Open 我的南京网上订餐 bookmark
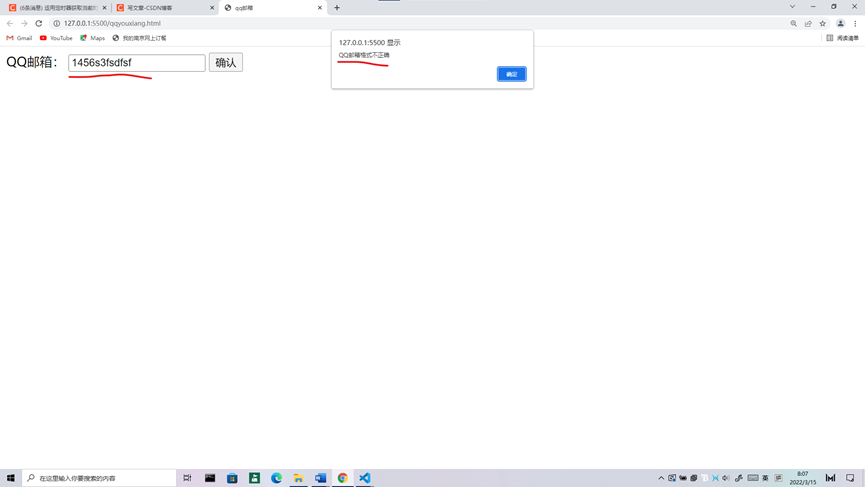Image resolution: width=865 pixels, height=487 pixels. (139, 38)
